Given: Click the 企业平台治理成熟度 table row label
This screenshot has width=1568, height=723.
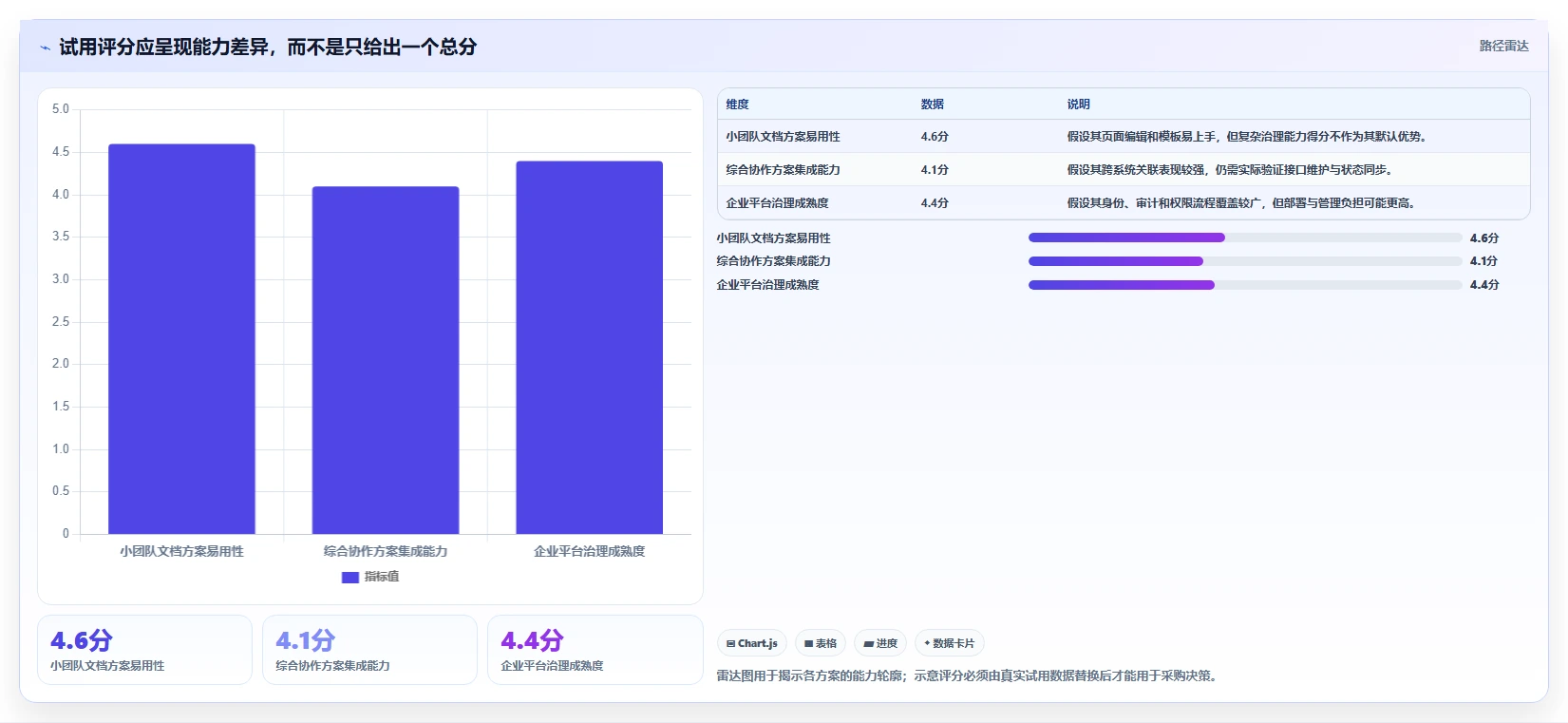Looking at the screenshot, I should tap(778, 203).
